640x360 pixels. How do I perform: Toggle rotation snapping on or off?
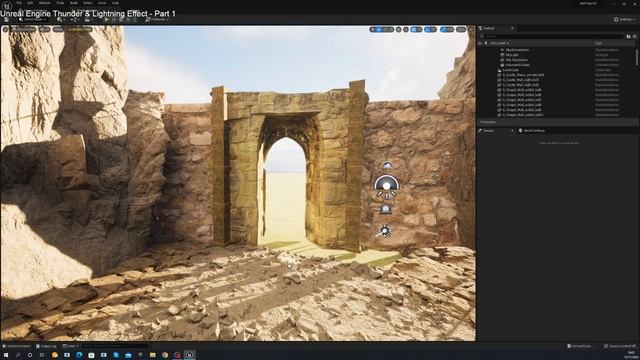coord(427,29)
